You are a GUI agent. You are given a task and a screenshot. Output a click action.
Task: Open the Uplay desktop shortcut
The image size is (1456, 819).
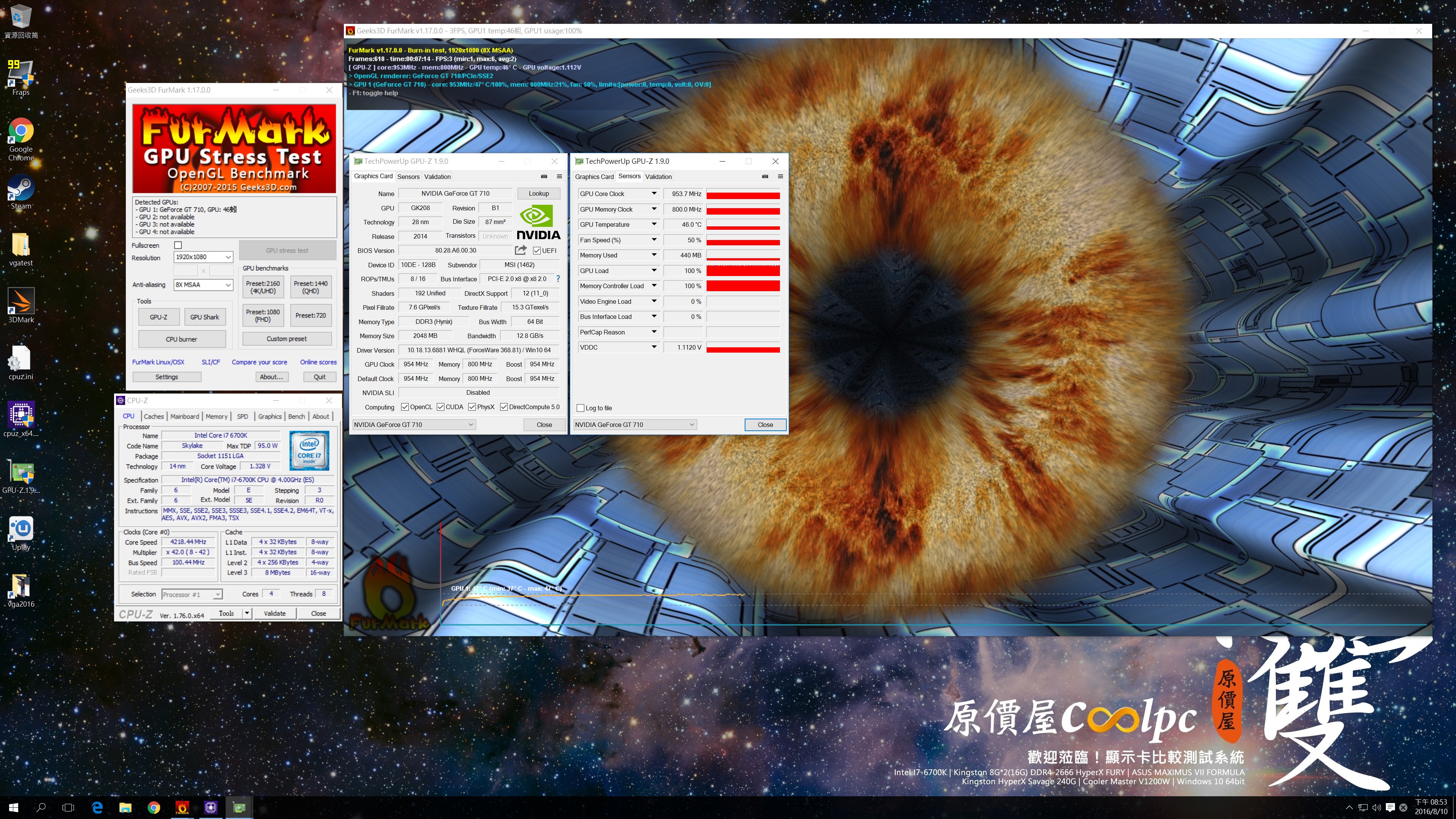21,533
